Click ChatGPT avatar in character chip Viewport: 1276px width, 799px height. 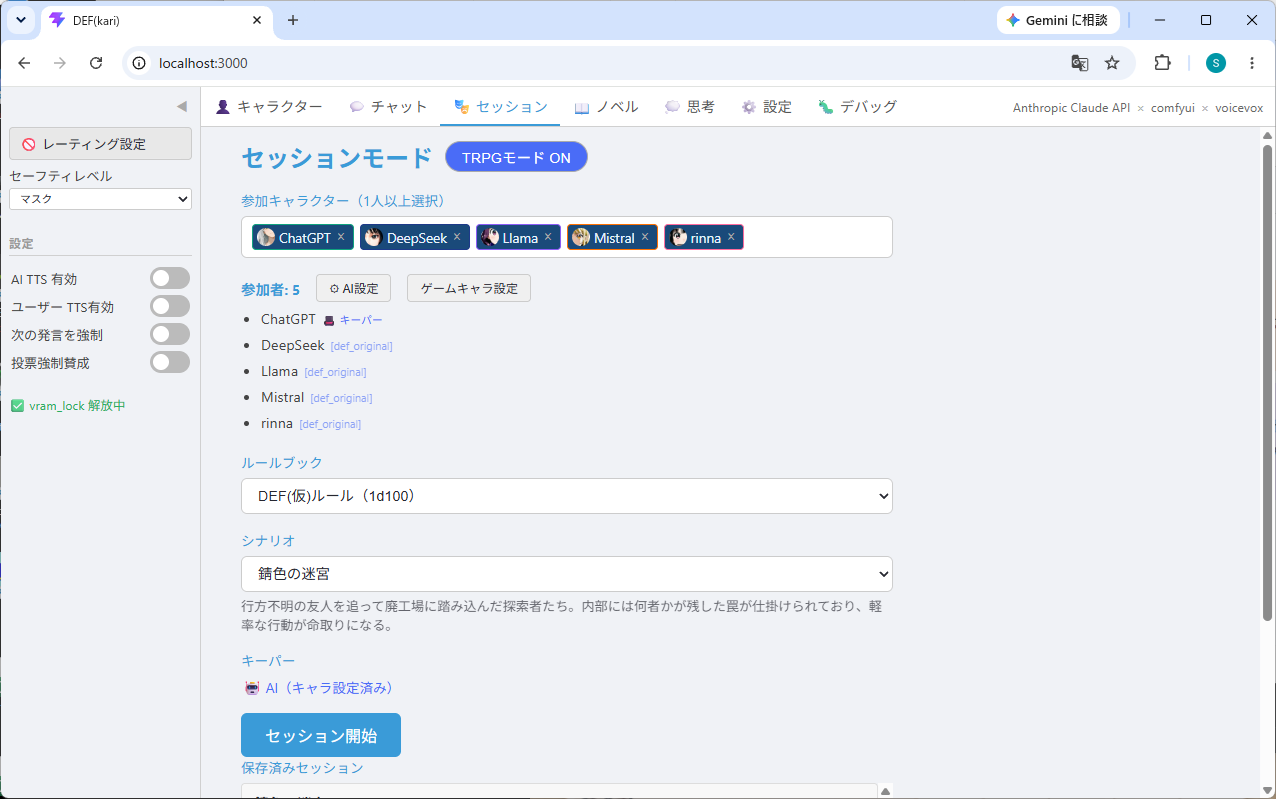click(266, 237)
